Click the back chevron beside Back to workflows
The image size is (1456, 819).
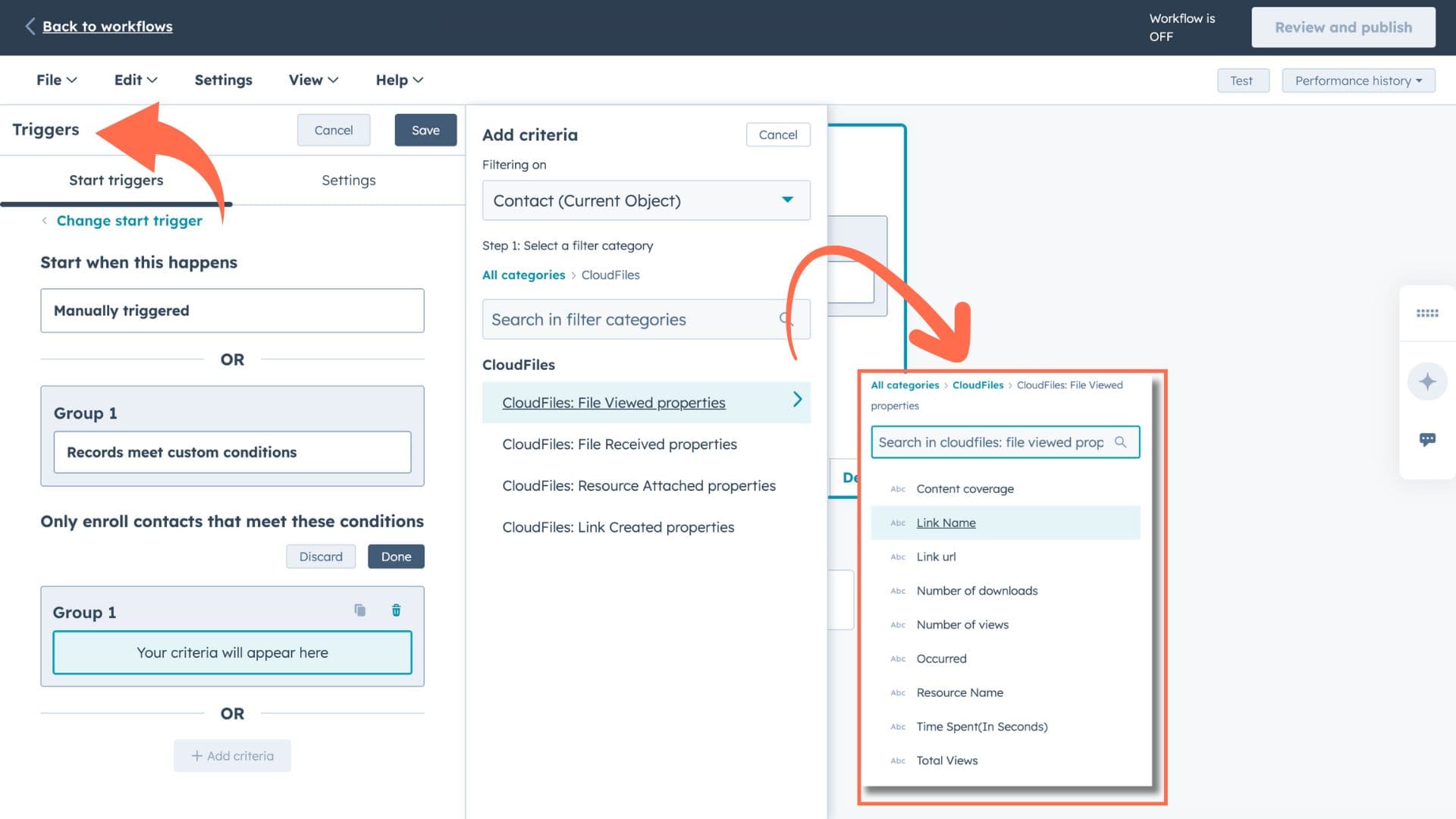click(x=30, y=27)
